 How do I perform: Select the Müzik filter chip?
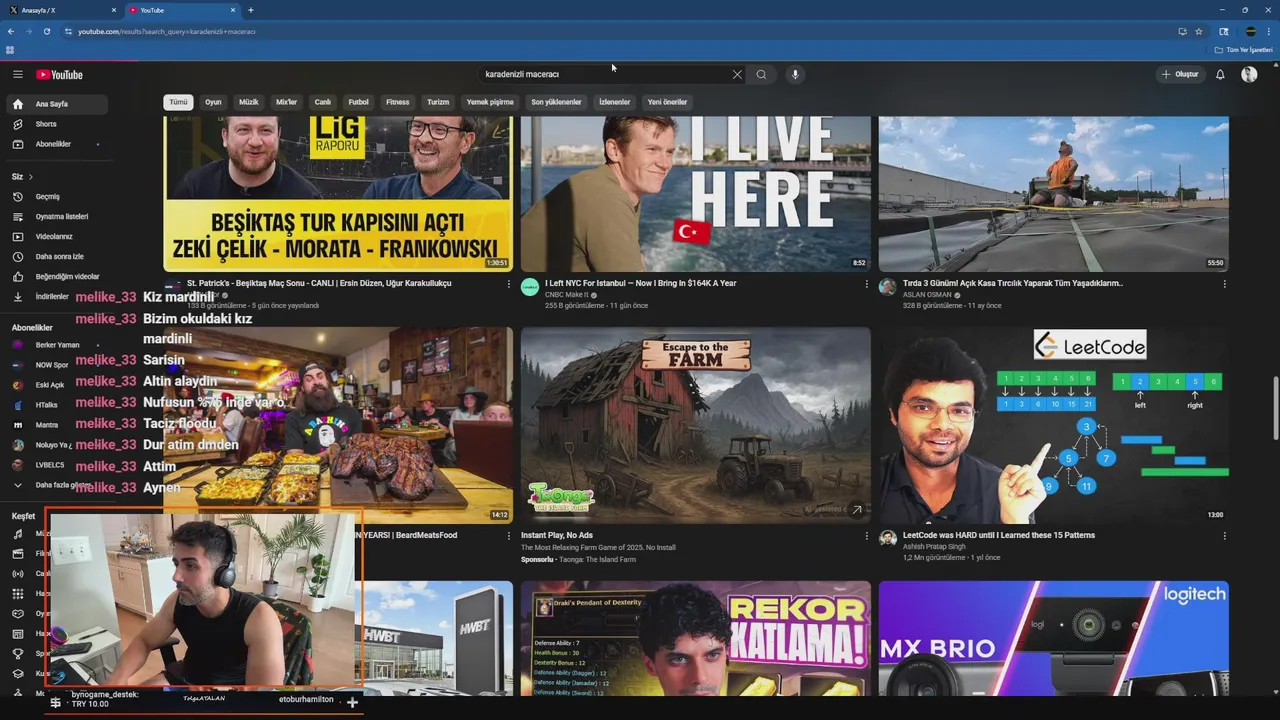[248, 102]
